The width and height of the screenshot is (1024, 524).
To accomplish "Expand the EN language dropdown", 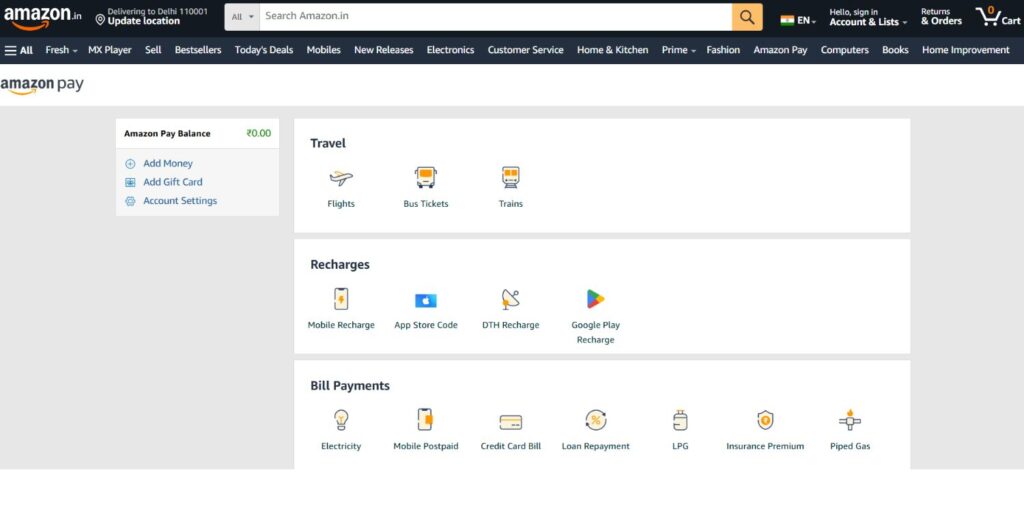I will [x=807, y=20].
